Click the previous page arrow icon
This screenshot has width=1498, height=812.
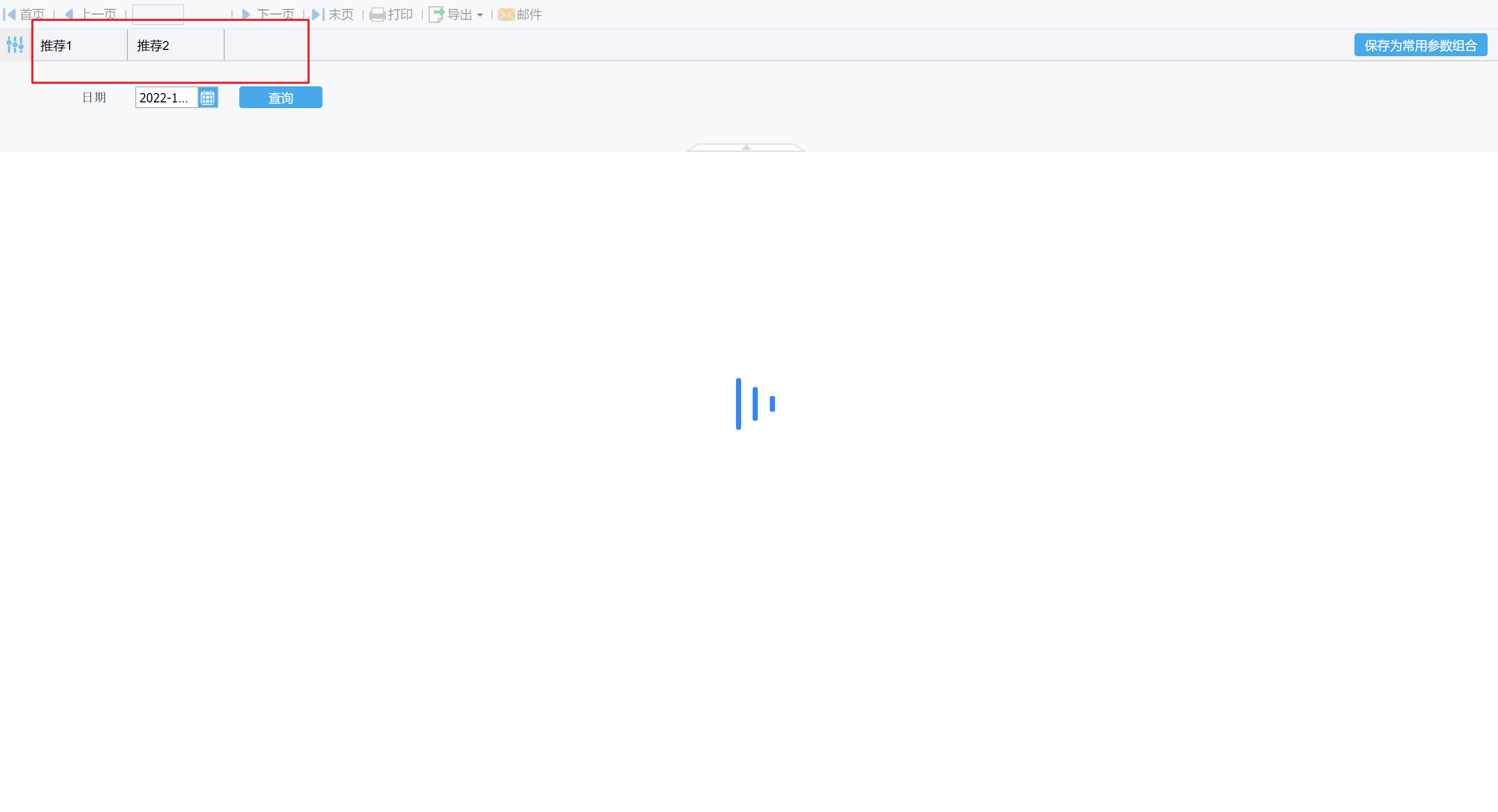tap(69, 14)
